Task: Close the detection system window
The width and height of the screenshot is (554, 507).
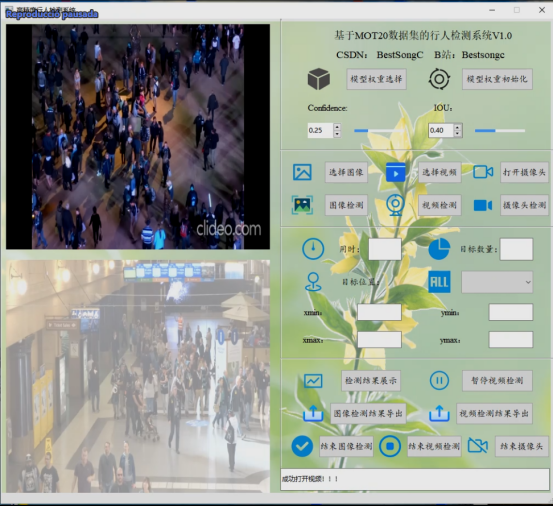Action: 542,10
